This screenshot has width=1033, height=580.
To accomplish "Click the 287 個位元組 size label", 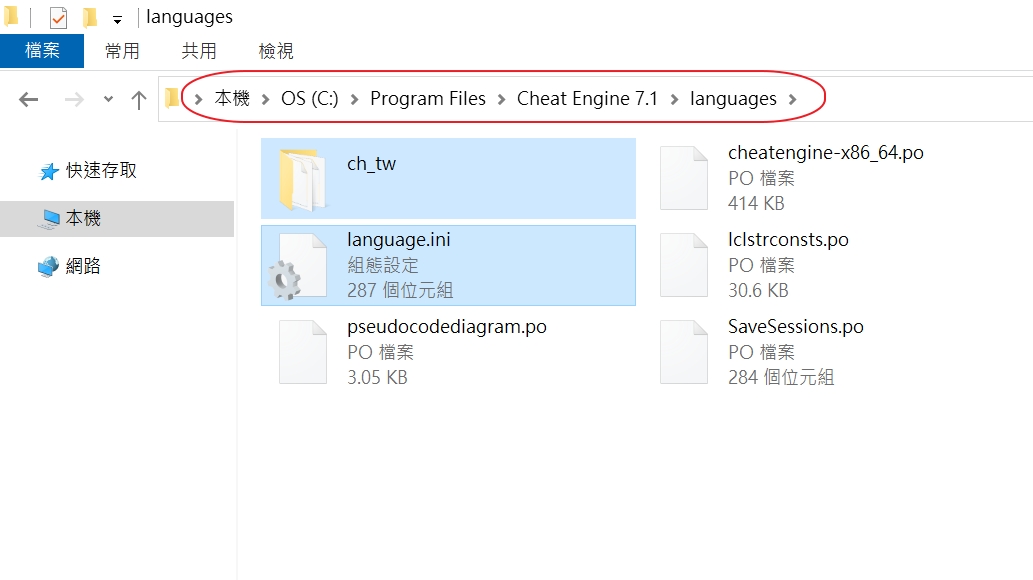I will tap(400, 290).
